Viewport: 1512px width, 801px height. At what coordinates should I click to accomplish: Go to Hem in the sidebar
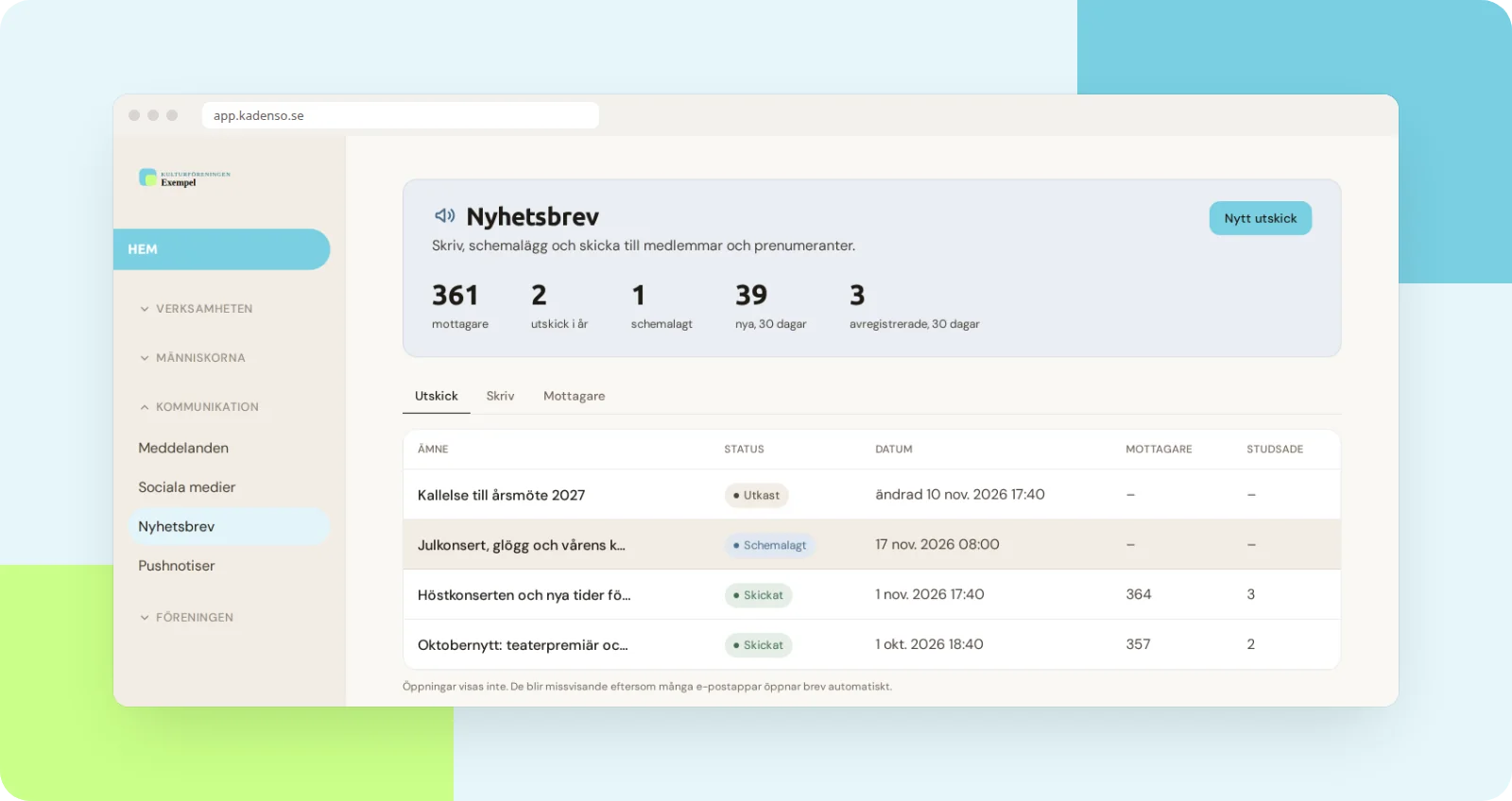coord(221,249)
